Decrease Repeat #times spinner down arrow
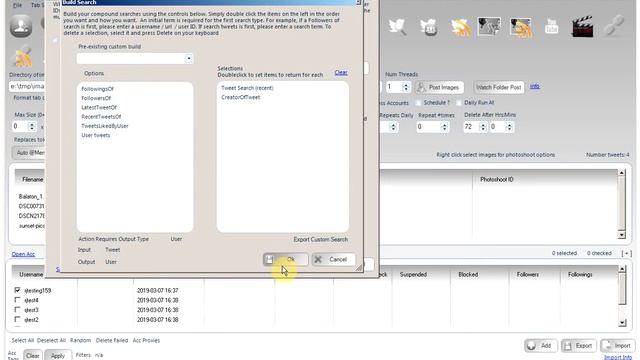Screen dimensions: 640x360 coord(444,129)
